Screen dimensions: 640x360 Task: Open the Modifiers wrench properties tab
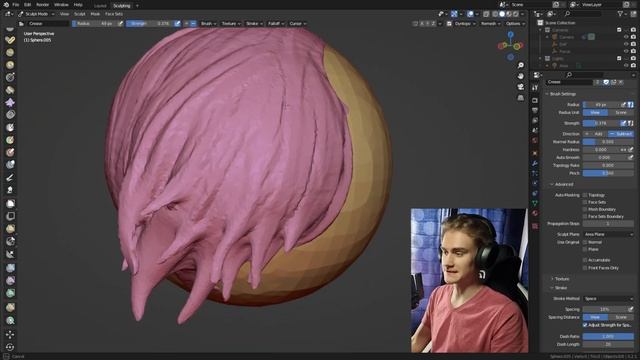[x=535, y=163]
